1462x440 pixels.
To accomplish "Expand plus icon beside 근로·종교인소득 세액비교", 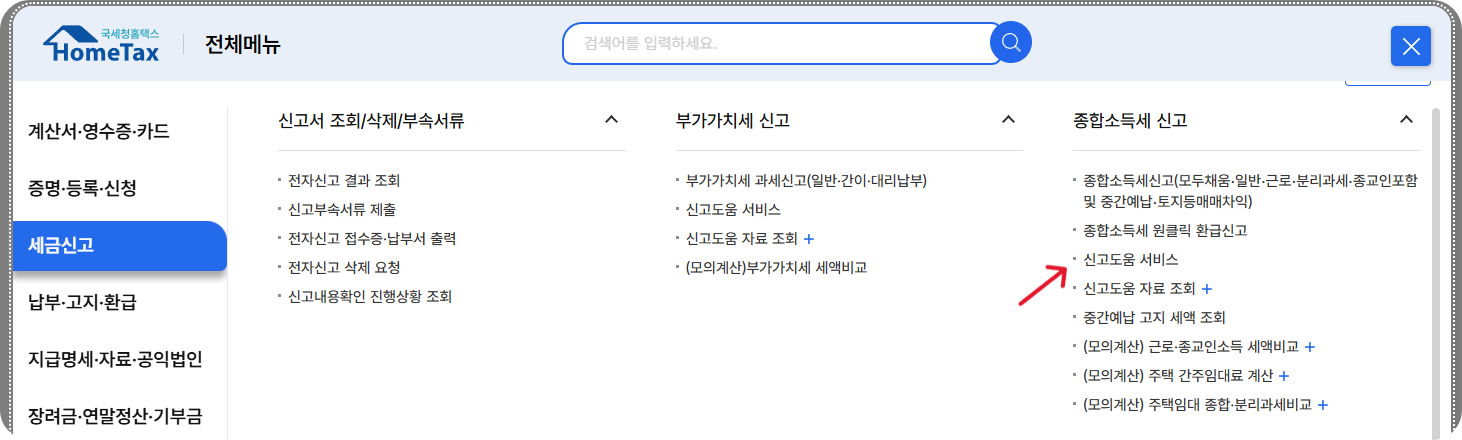I will tap(1310, 347).
